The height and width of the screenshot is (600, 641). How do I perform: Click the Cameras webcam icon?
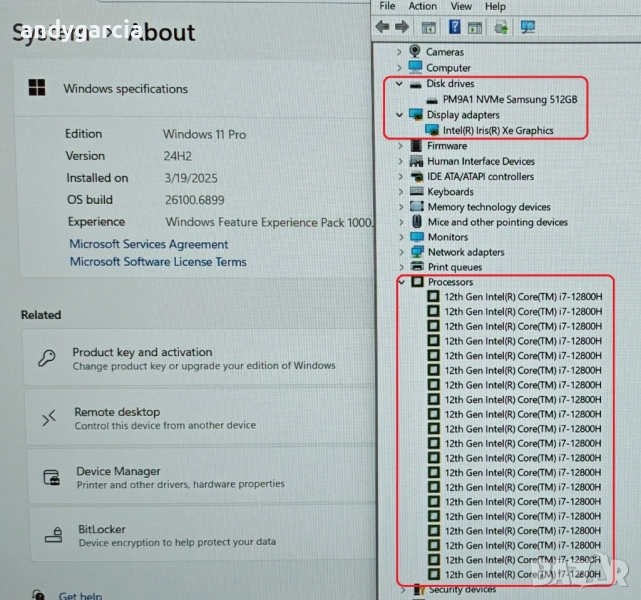coord(415,52)
